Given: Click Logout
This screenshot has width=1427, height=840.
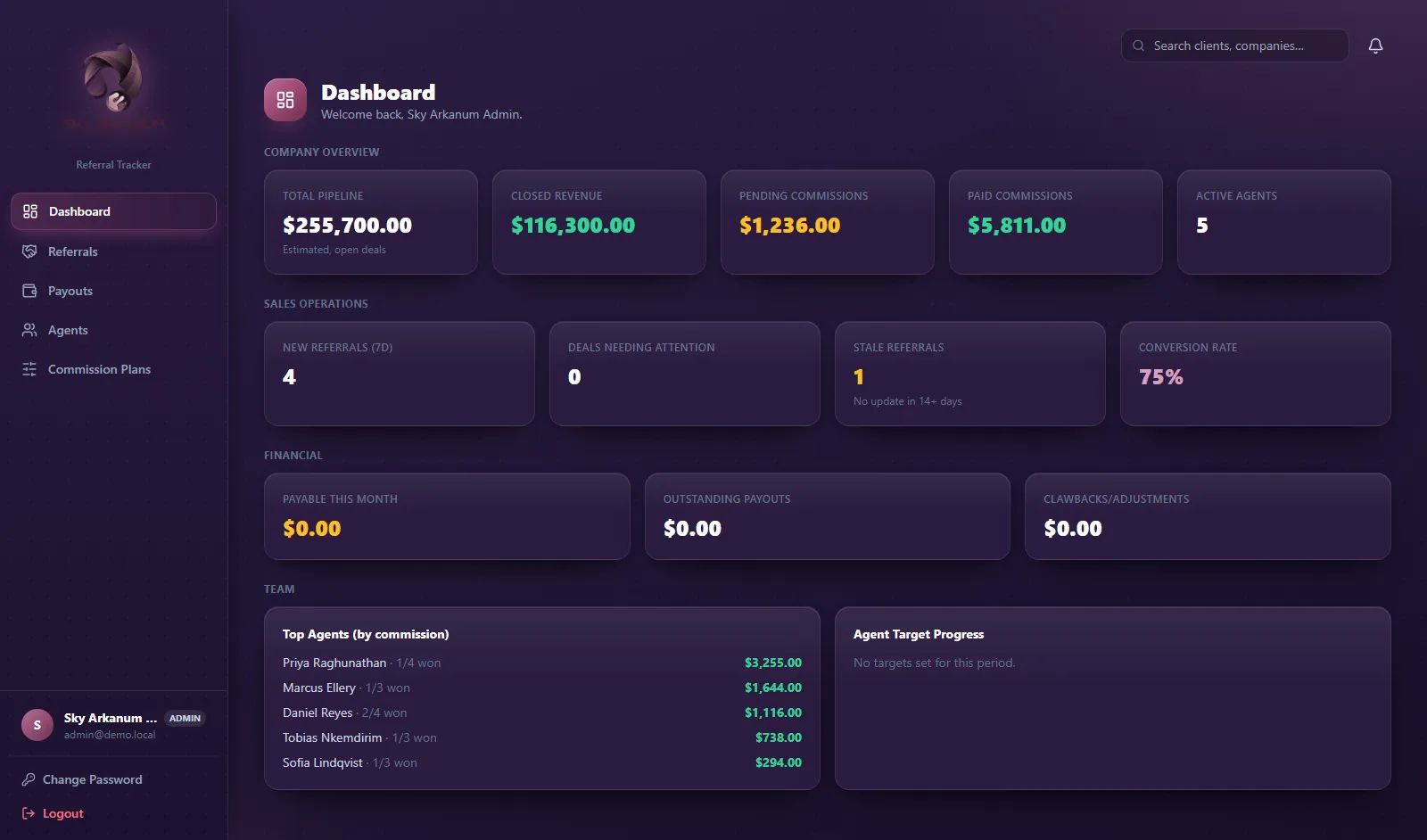Looking at the screenshot, I should pos(53,813).
